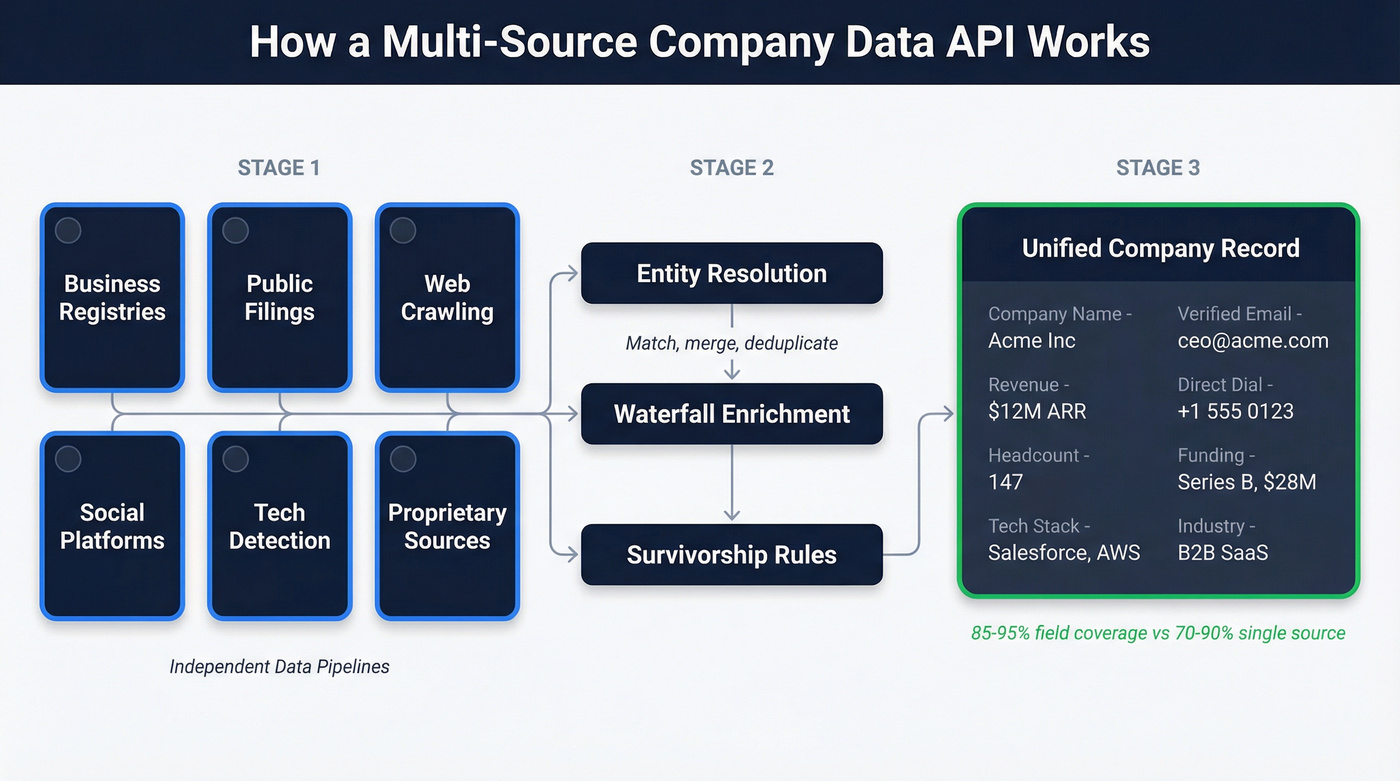The height and width of the screenshot is (781, 1400).
Task: Click the 85-95% field coverage stat
Action: [1157, 633]
